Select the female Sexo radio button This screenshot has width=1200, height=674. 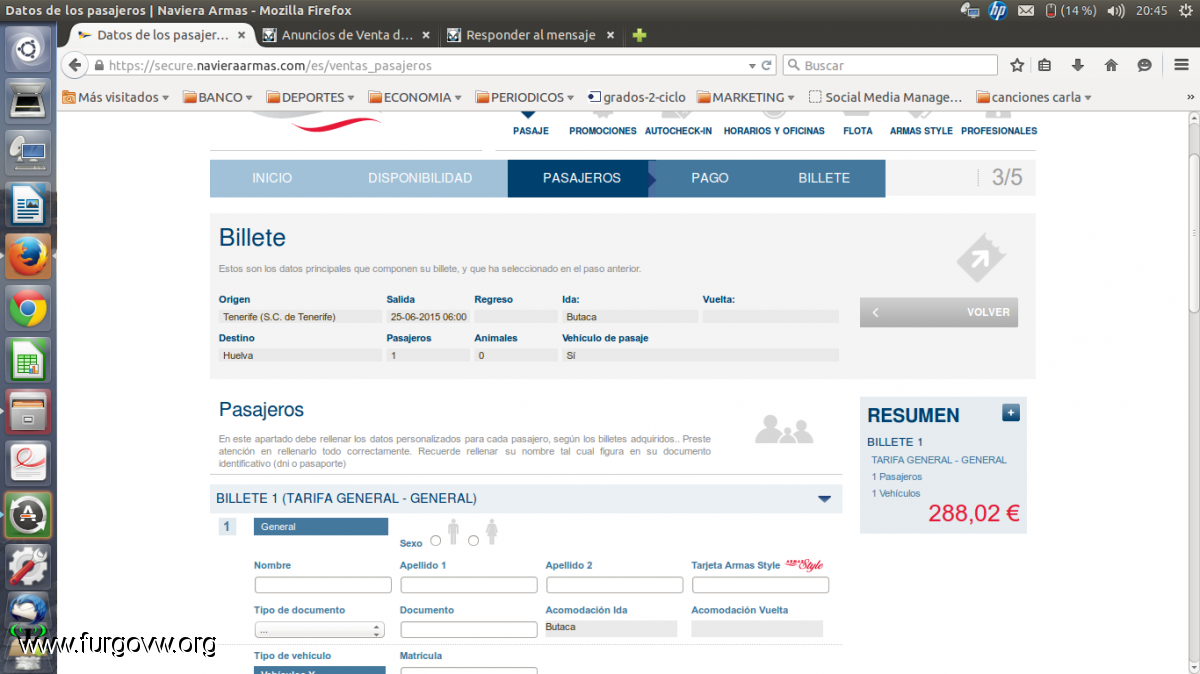pyautogui.click(x=474, y=541)
